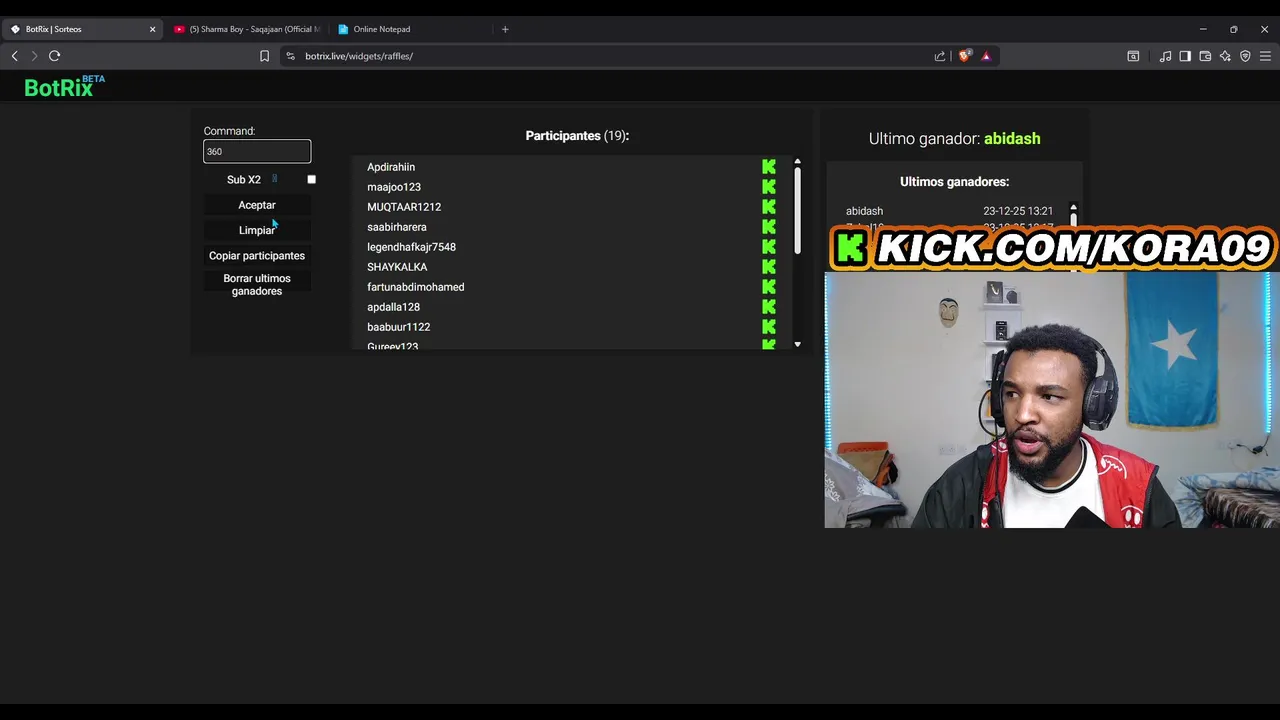Select participant apdalla128
Screen dimensions: 1280x720
(393, 307)
